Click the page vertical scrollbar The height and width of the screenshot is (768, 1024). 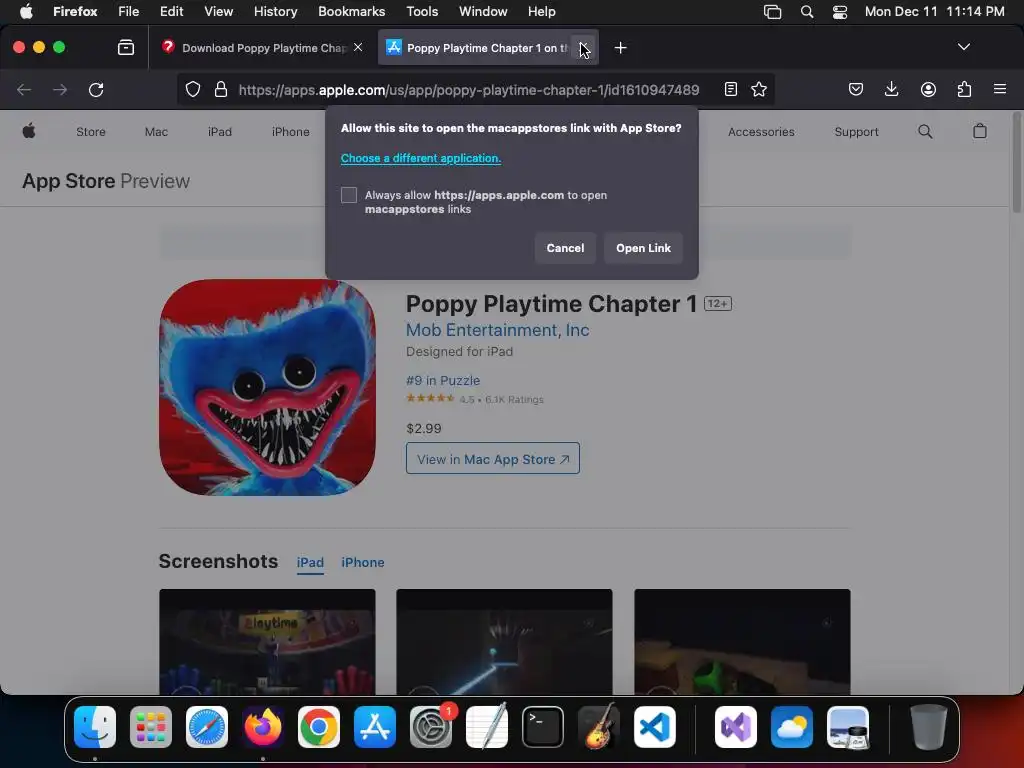1017,162
